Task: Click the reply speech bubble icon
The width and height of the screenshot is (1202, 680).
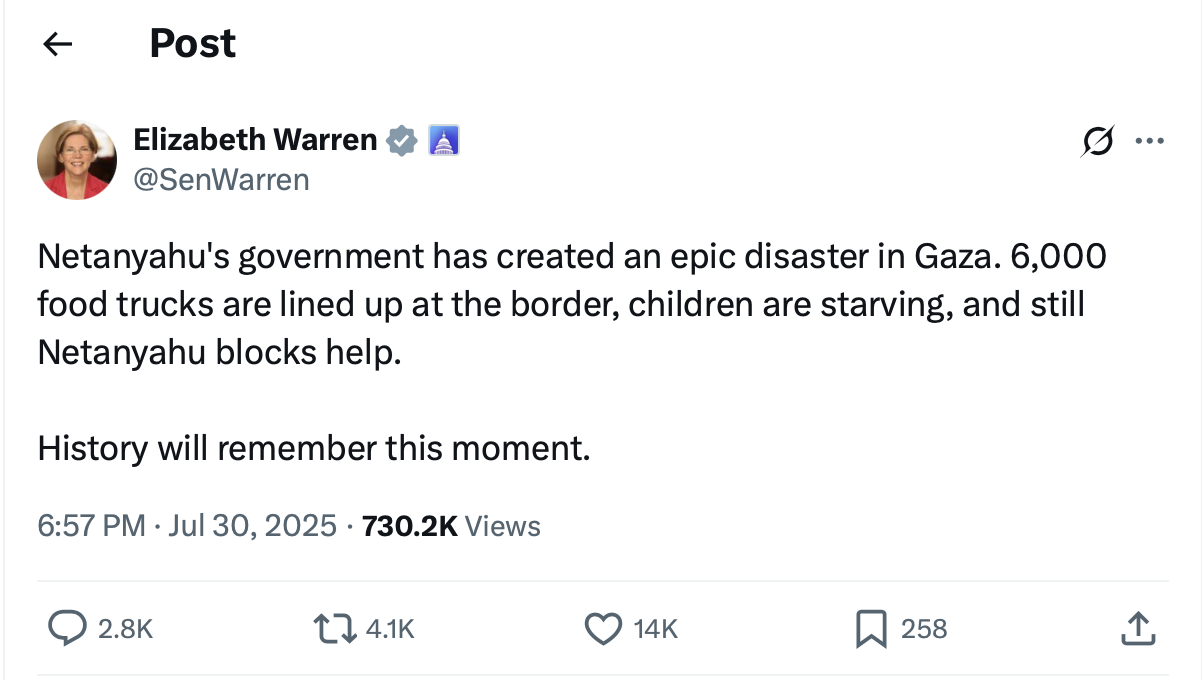Action: click(x=67, y=628)
